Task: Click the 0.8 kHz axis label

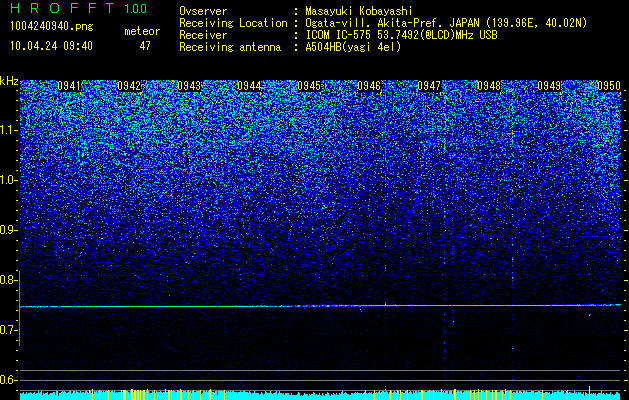Action: 9,280
